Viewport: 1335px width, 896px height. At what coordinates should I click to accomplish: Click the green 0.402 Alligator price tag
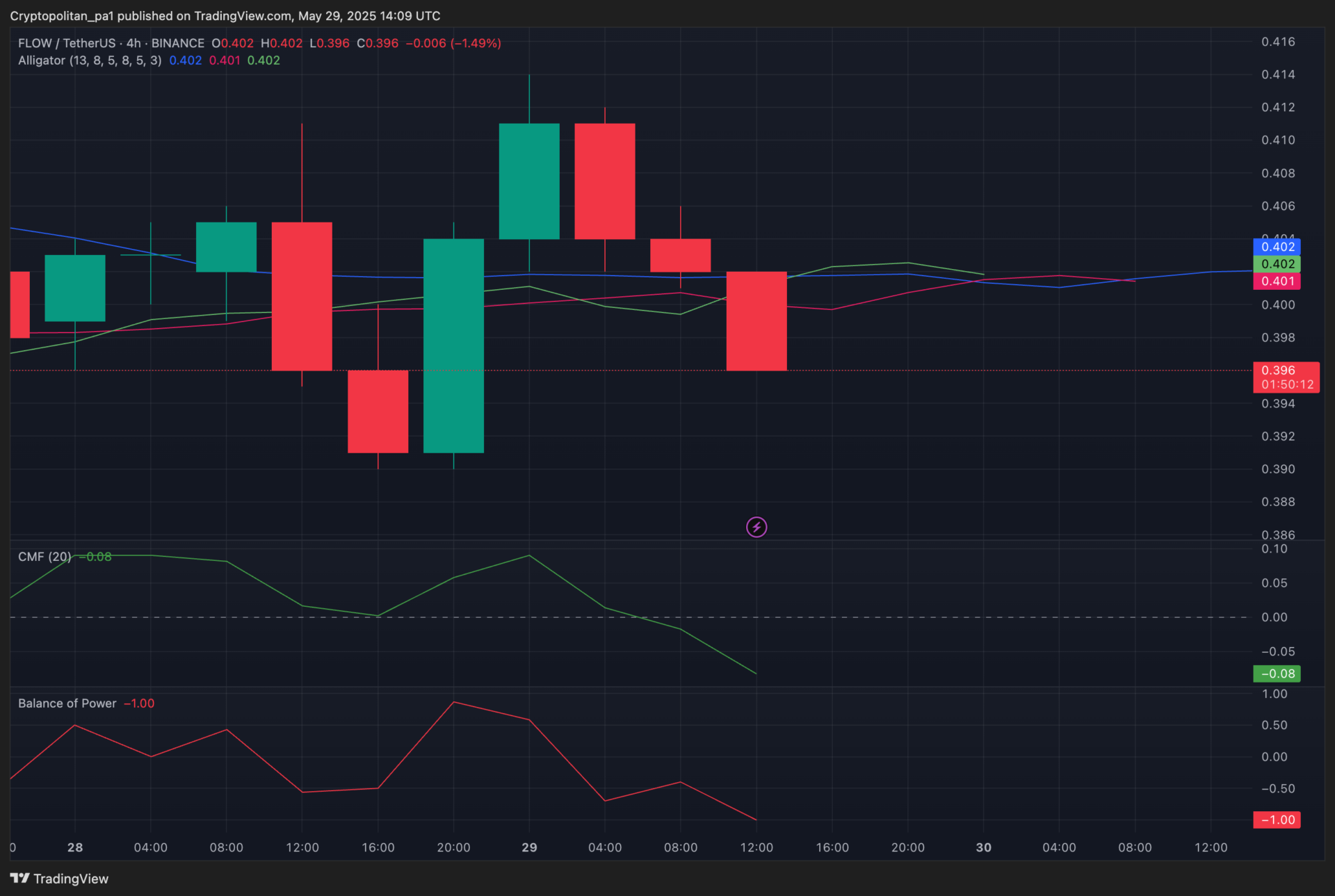pyautogui.click(x=1277, y=264)
